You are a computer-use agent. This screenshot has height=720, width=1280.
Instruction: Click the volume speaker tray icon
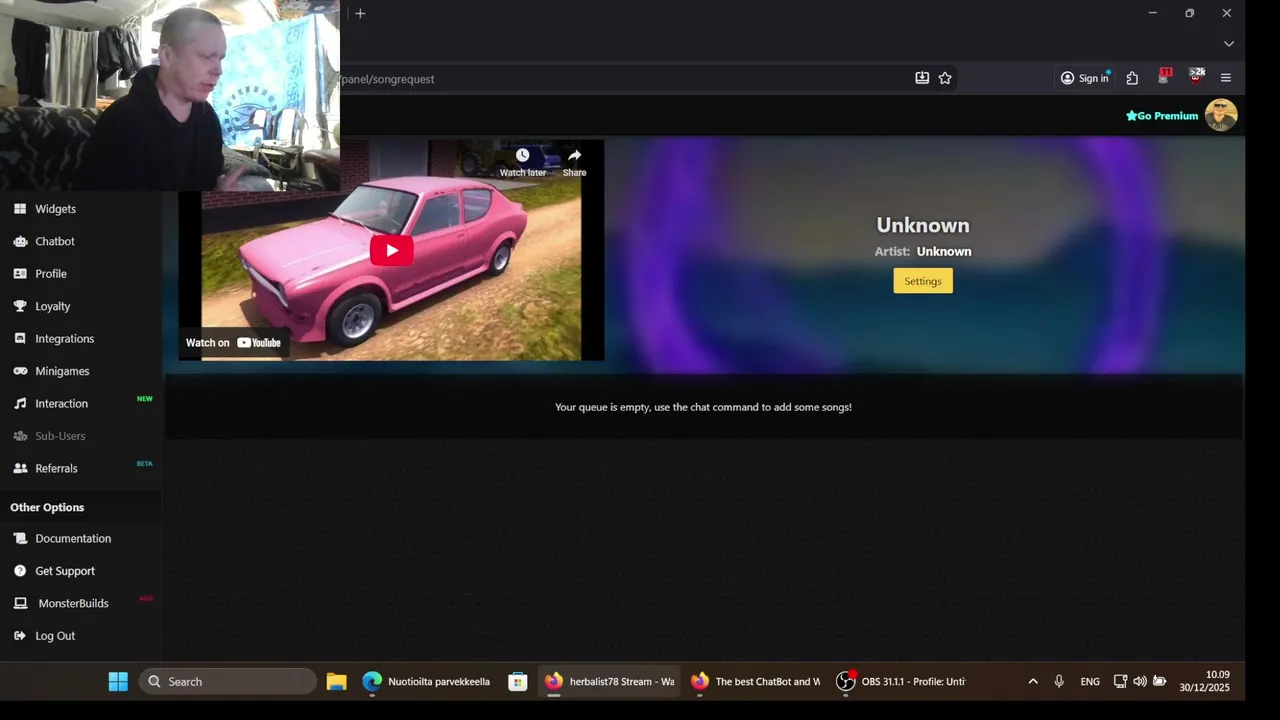tap(1140, 682)
